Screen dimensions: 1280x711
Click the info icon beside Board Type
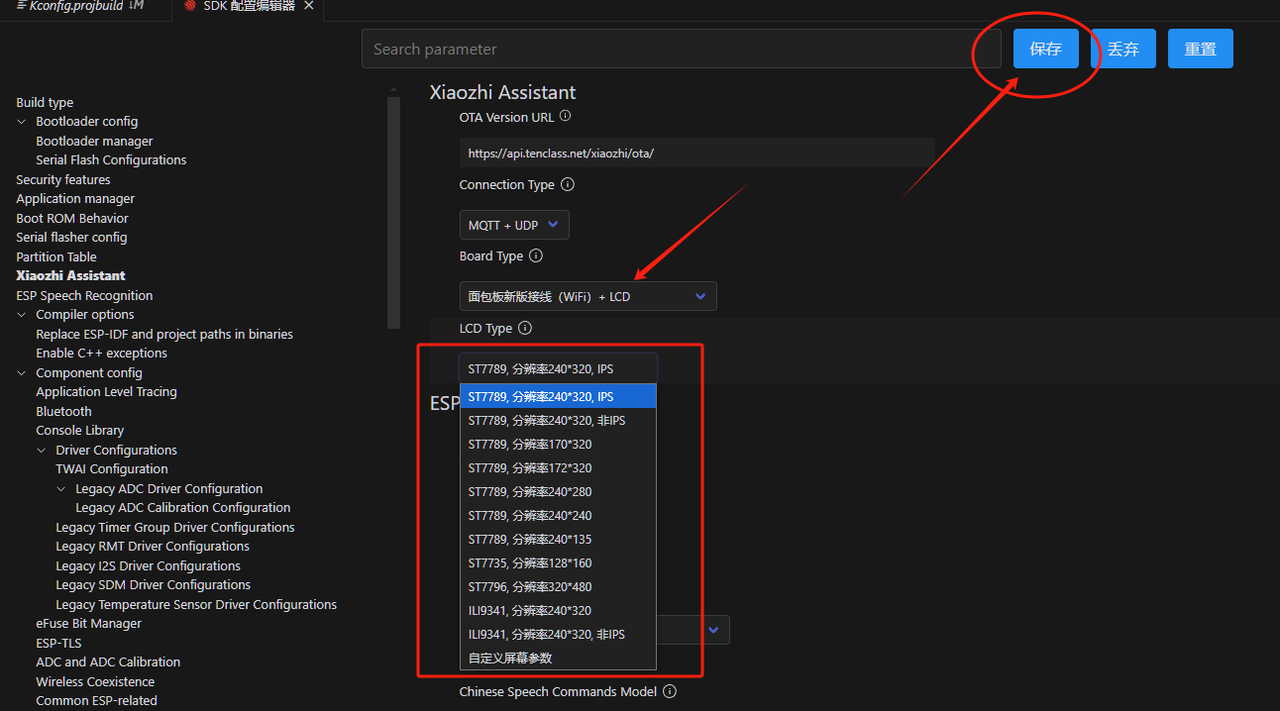click(x=536, y=256)
